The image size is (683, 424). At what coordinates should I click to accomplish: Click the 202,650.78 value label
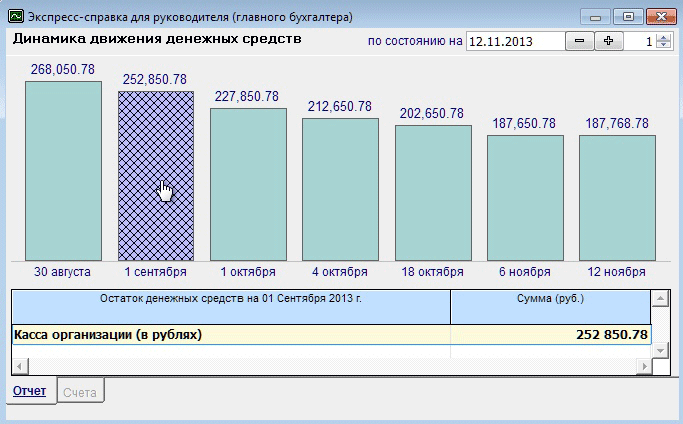[432, 113]
